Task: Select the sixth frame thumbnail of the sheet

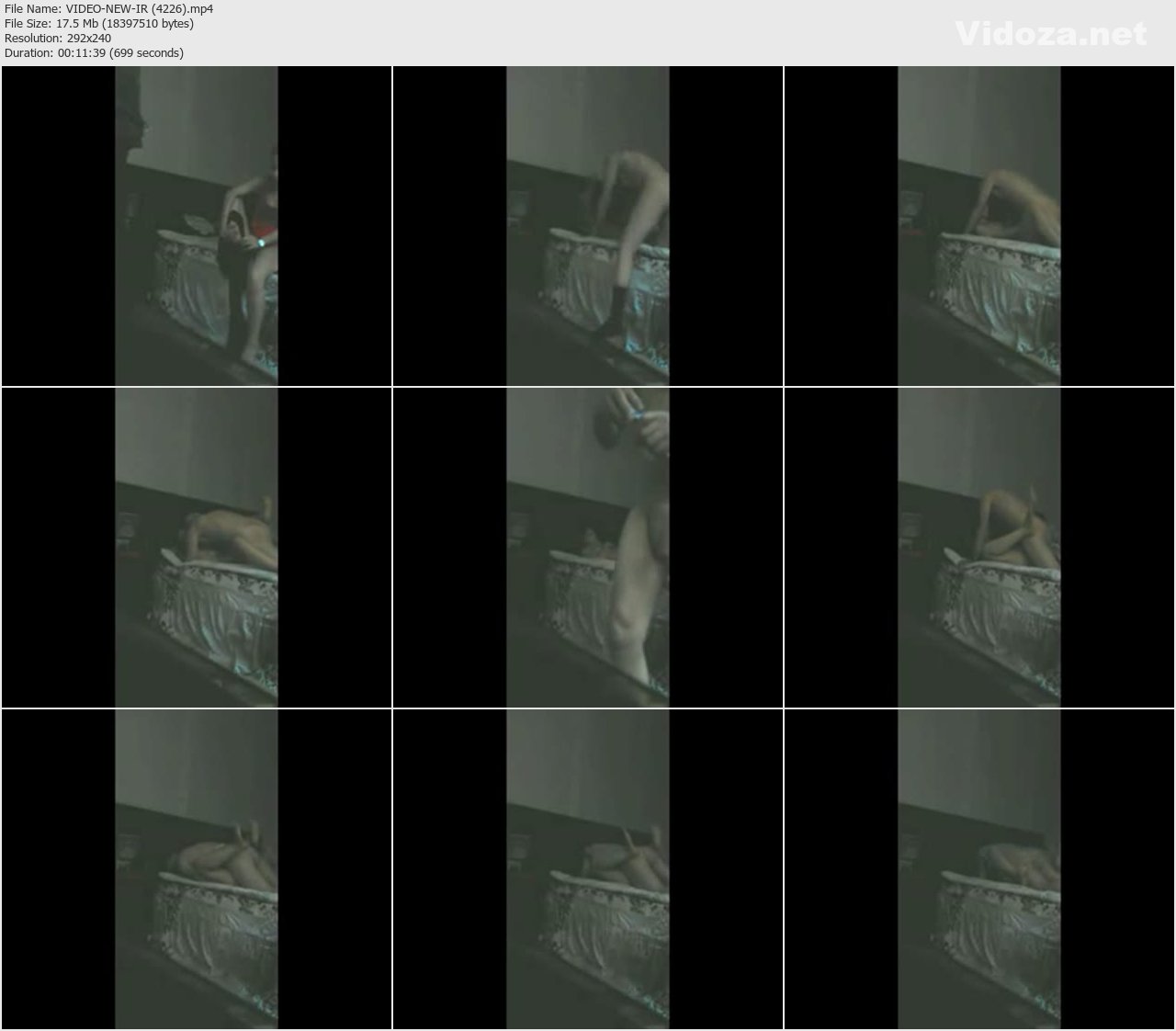Action: [x=978, y=547]
